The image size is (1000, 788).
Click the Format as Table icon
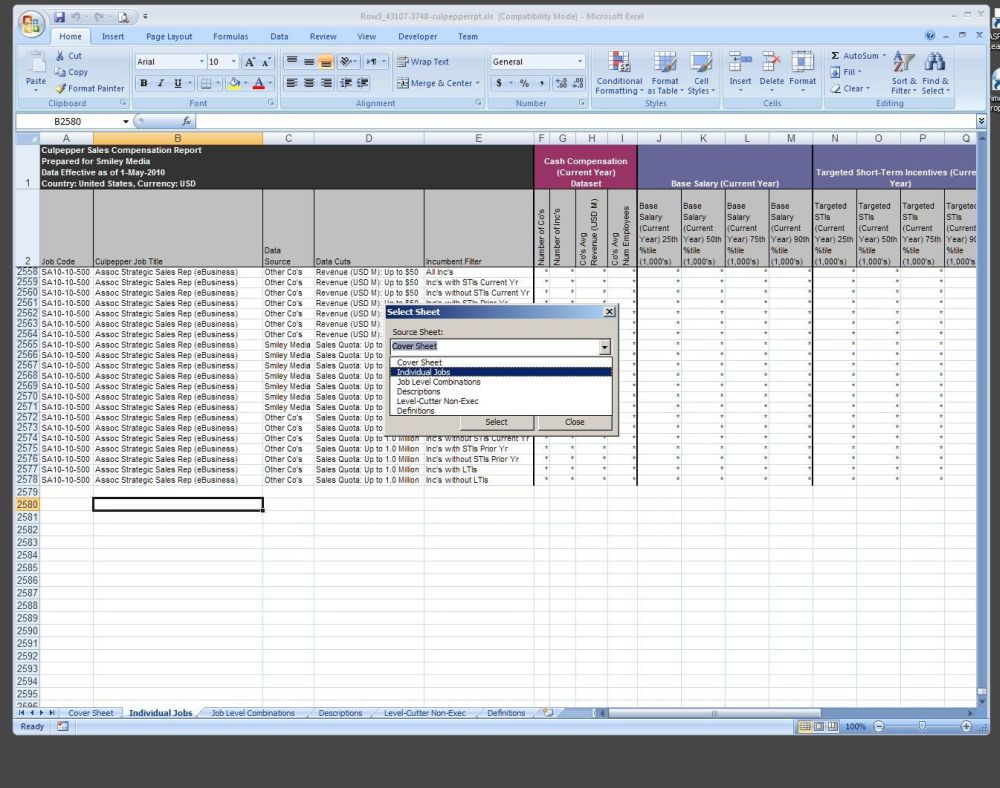665,63
